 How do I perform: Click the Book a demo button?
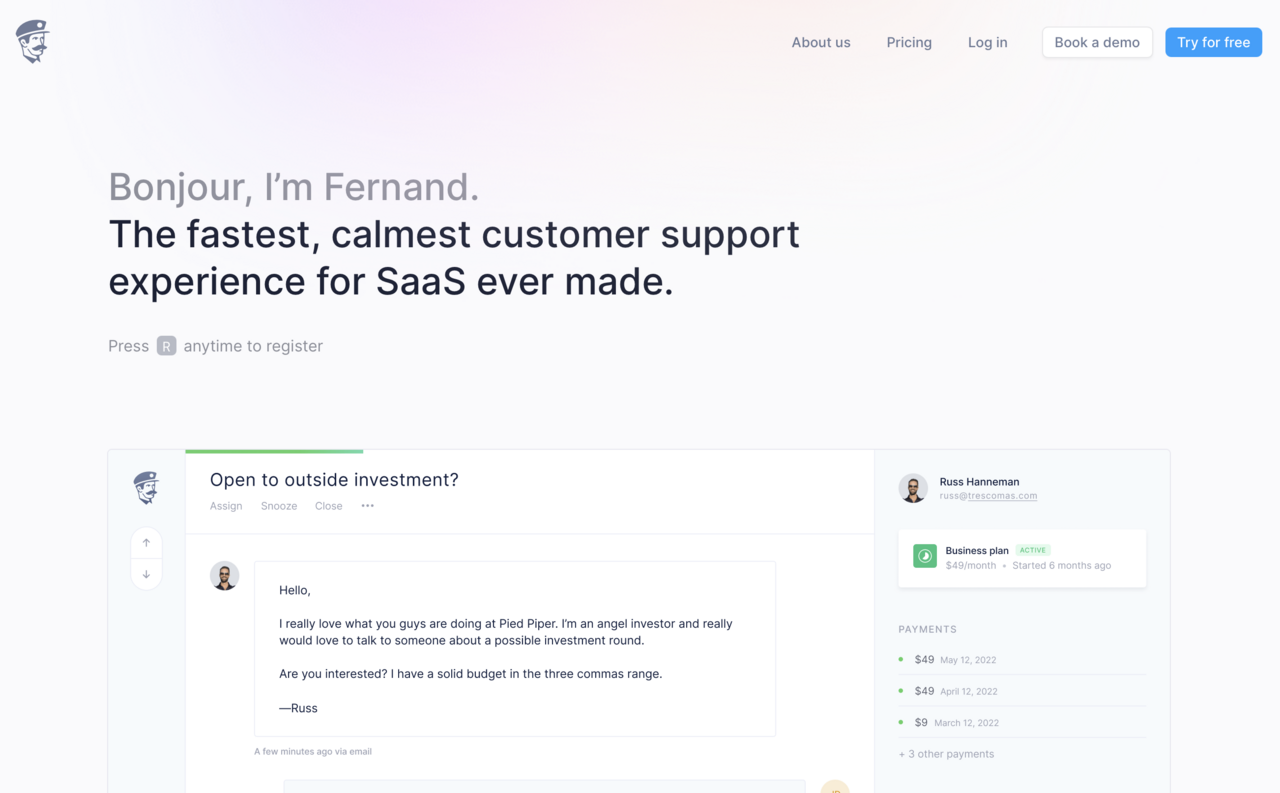click(x=1097, y=42)
